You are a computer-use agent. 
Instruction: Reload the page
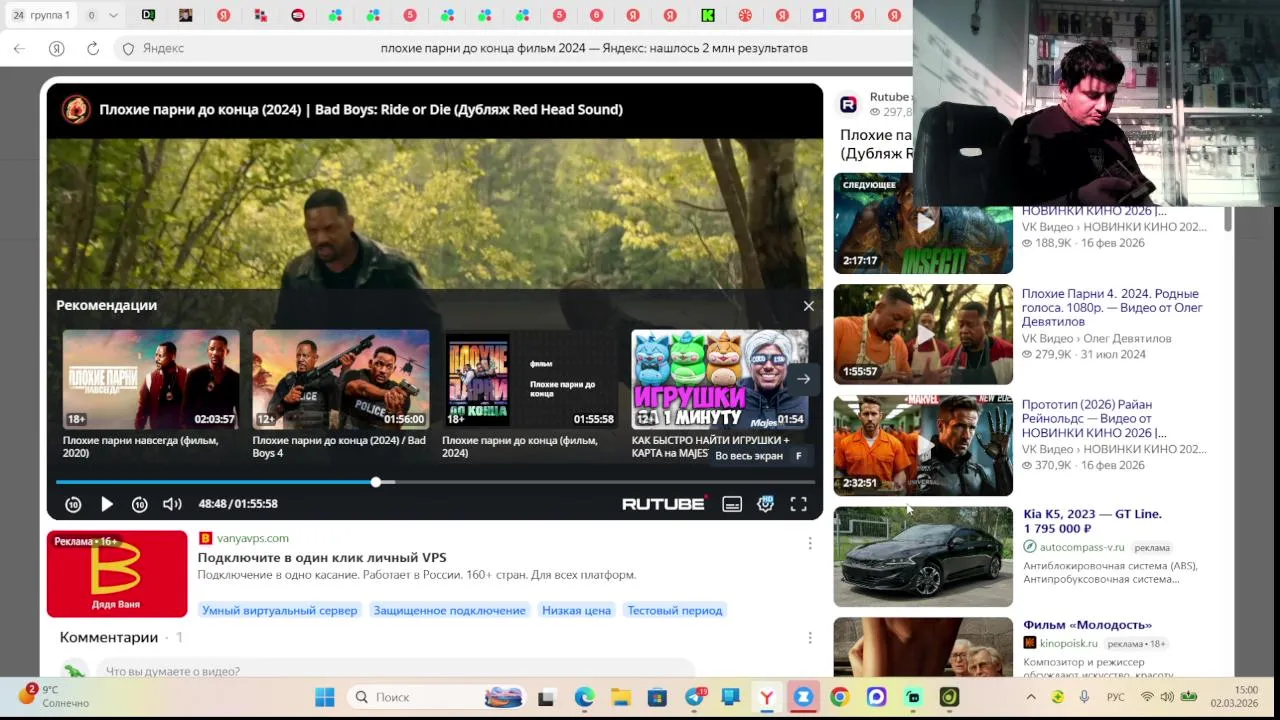[x=93, y=48]
